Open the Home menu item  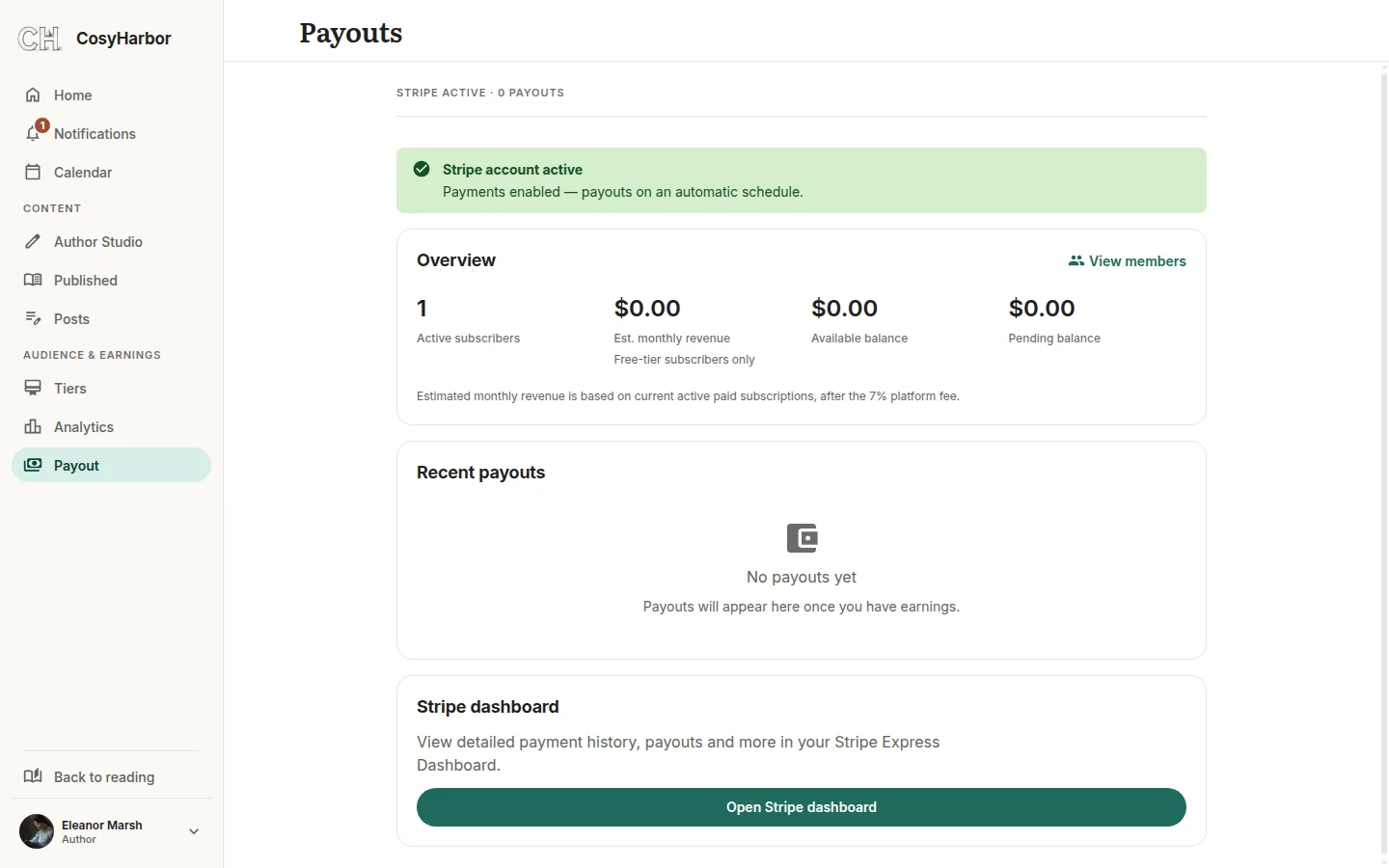[x=111, y=95]
